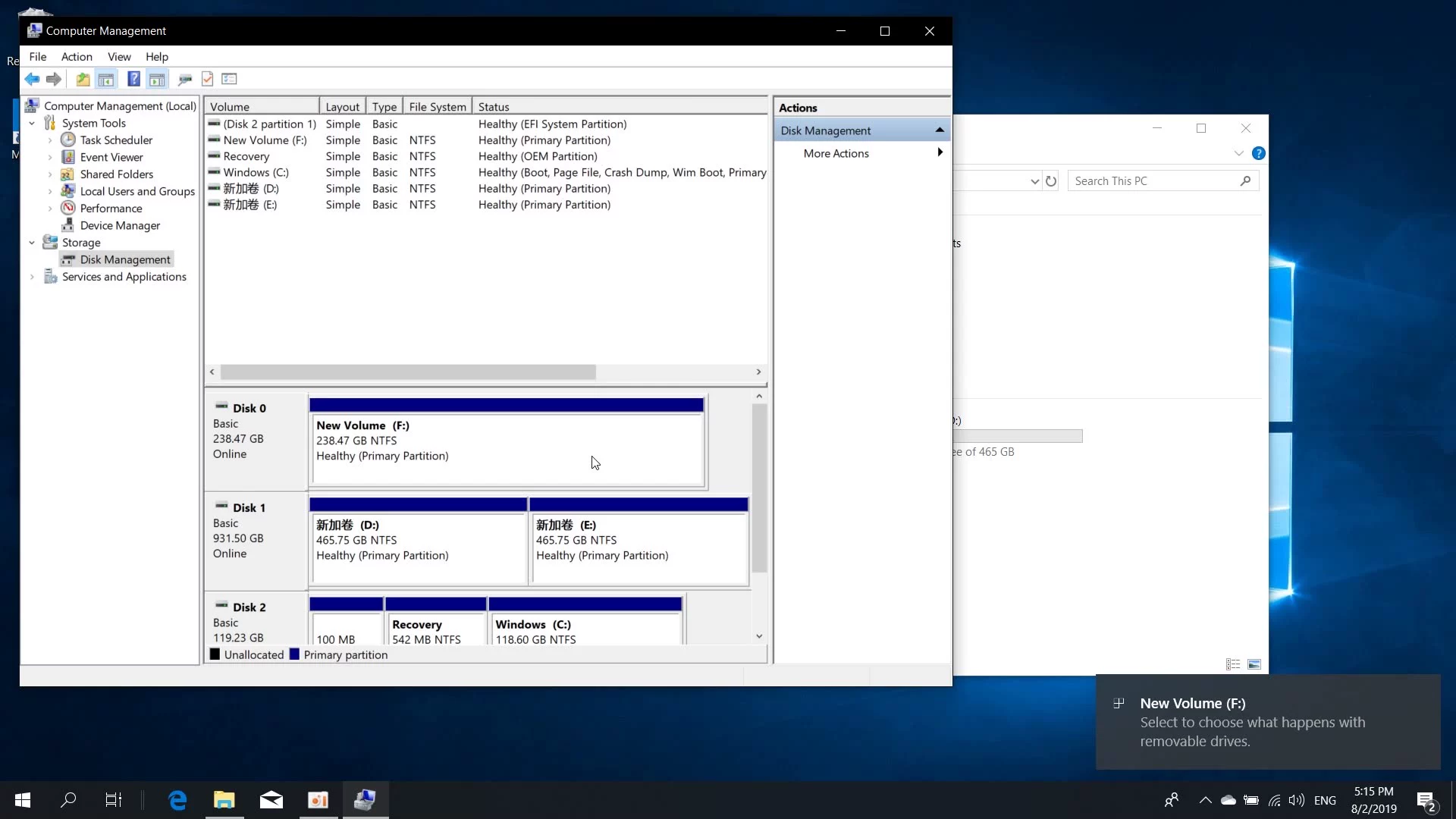
Task: Sort by the Volume column header
Action: point(262,107)
